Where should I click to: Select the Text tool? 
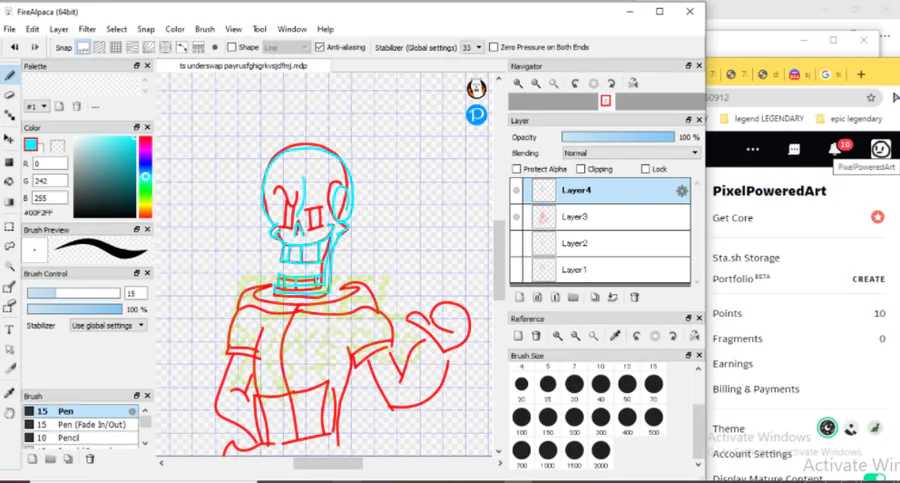click(10, 330)
